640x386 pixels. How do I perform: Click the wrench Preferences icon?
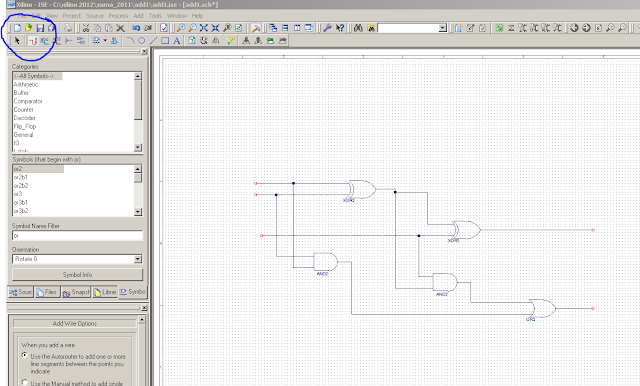click(327, 28)
